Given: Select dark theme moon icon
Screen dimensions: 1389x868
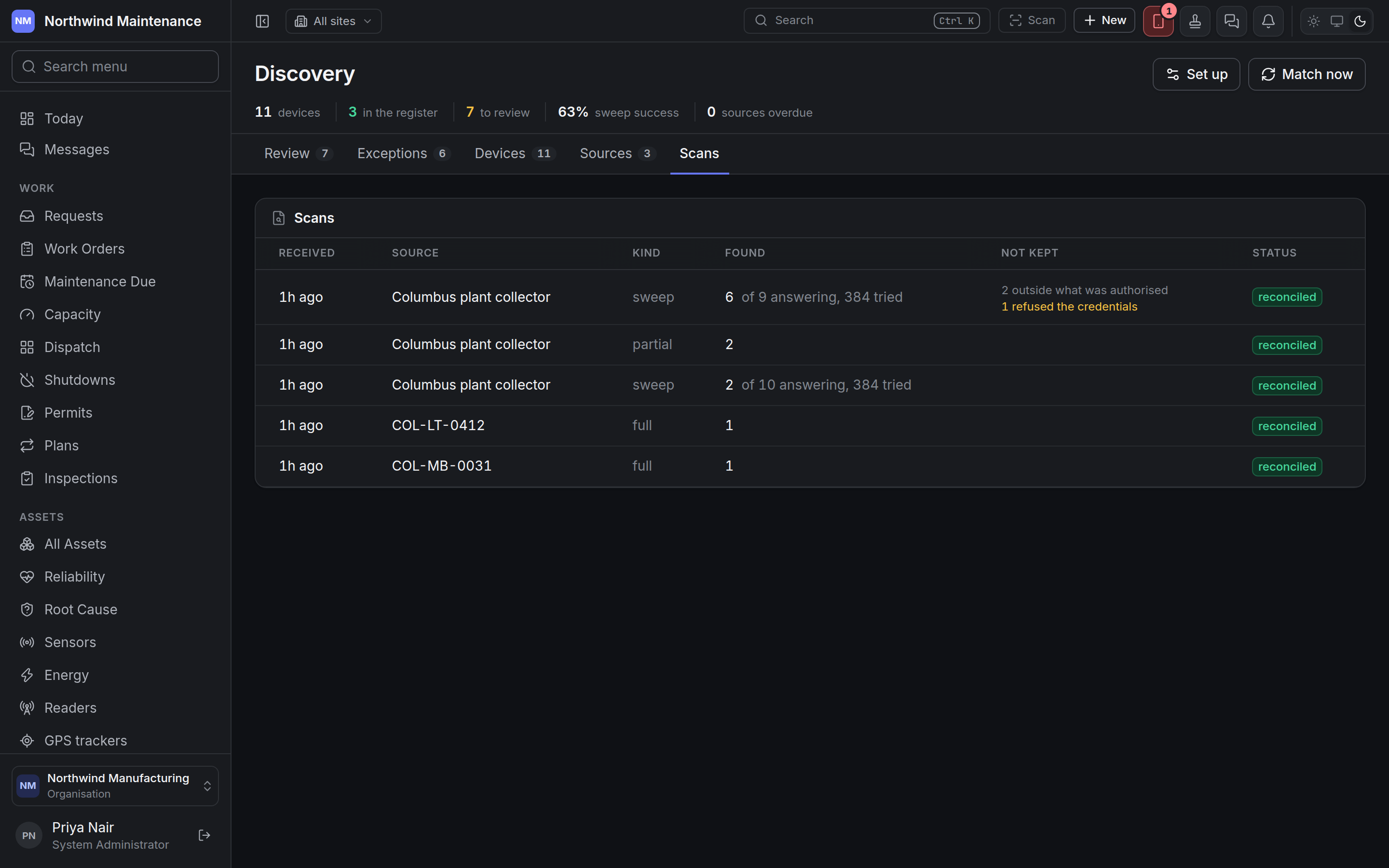Looking at the screenshot, I should pos(1360,21).
